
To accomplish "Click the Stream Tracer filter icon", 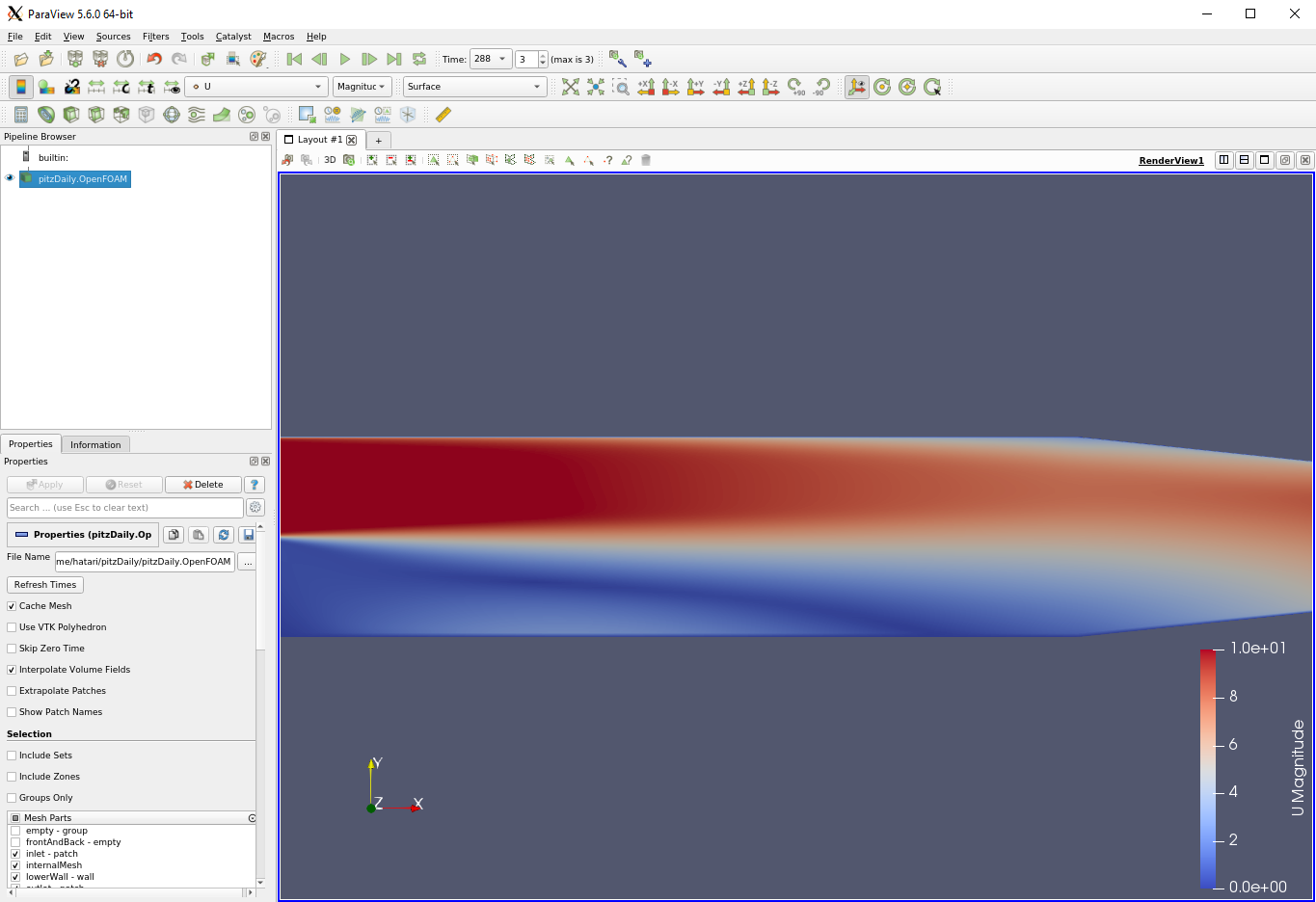I will (x=197, y=115).
